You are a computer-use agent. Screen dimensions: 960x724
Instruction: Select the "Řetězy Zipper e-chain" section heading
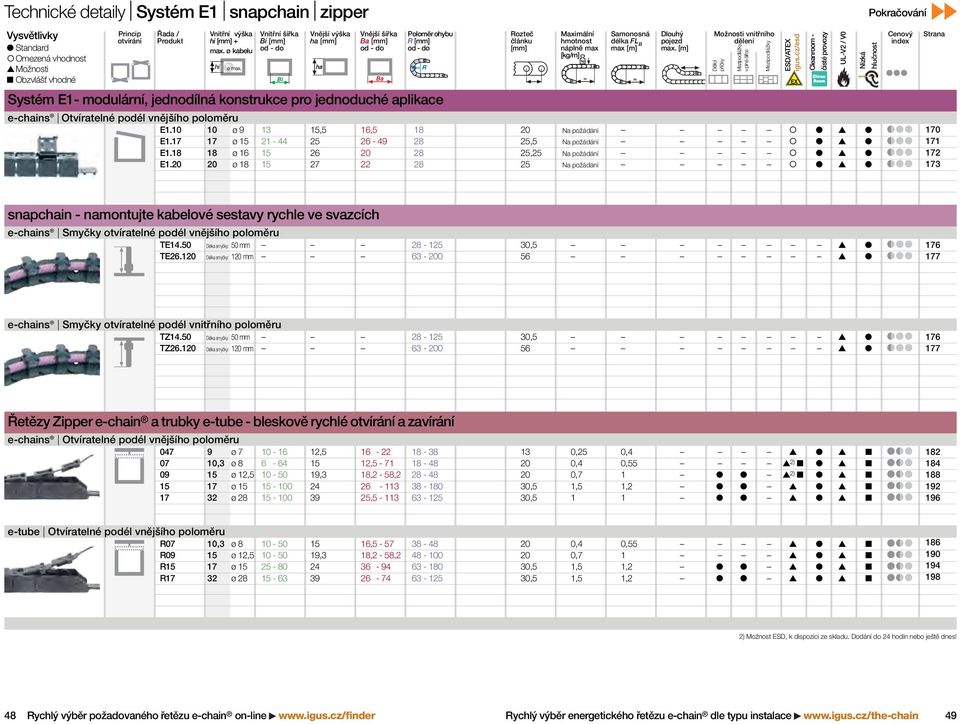coord(231,422)
